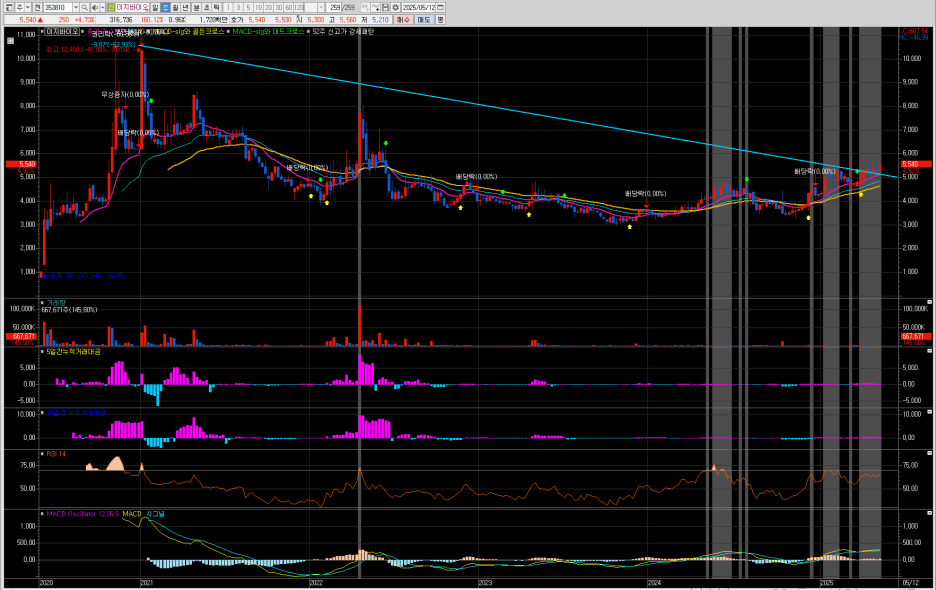Select interval 10 button
This screenshot has height=590, width=936.
258,7
